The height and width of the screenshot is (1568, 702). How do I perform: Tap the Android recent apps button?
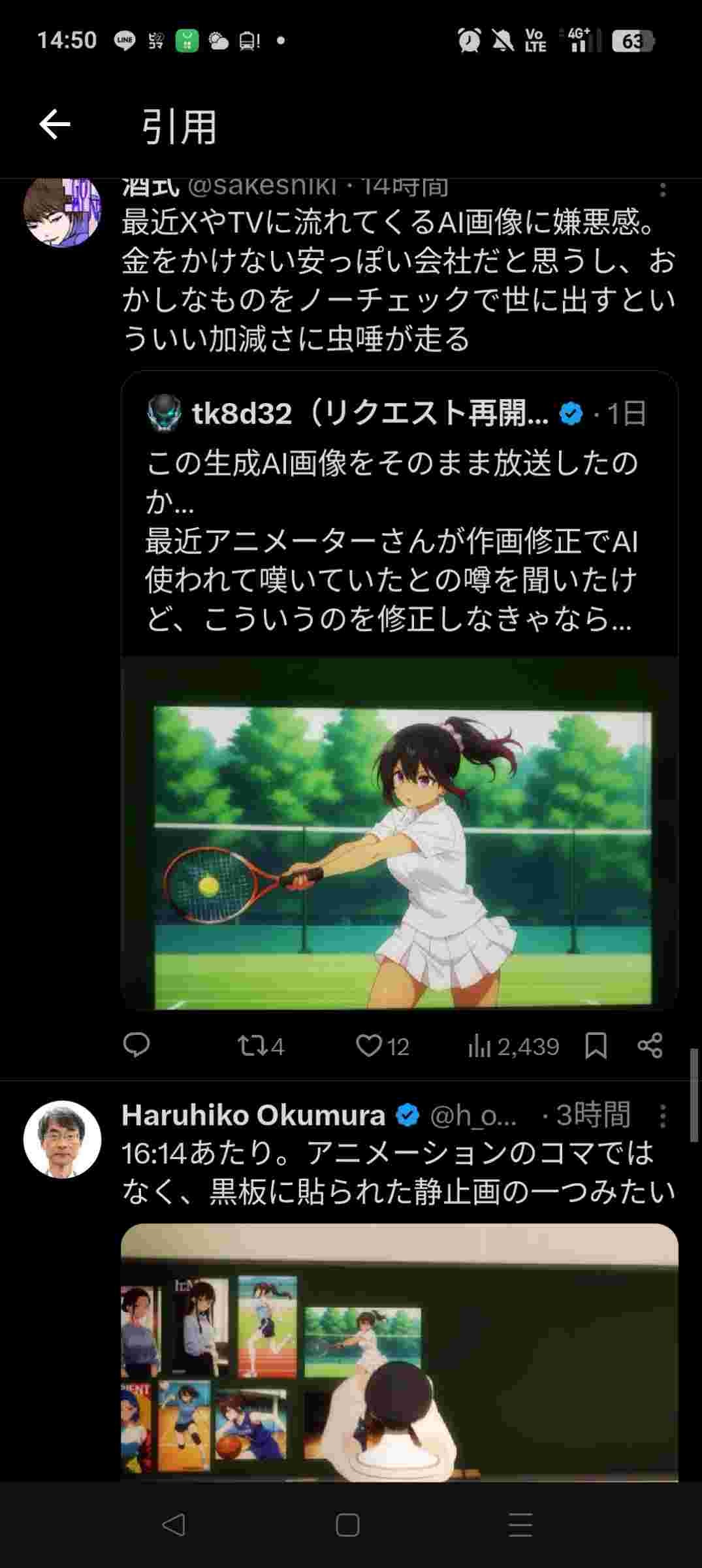coord(520,1526)
